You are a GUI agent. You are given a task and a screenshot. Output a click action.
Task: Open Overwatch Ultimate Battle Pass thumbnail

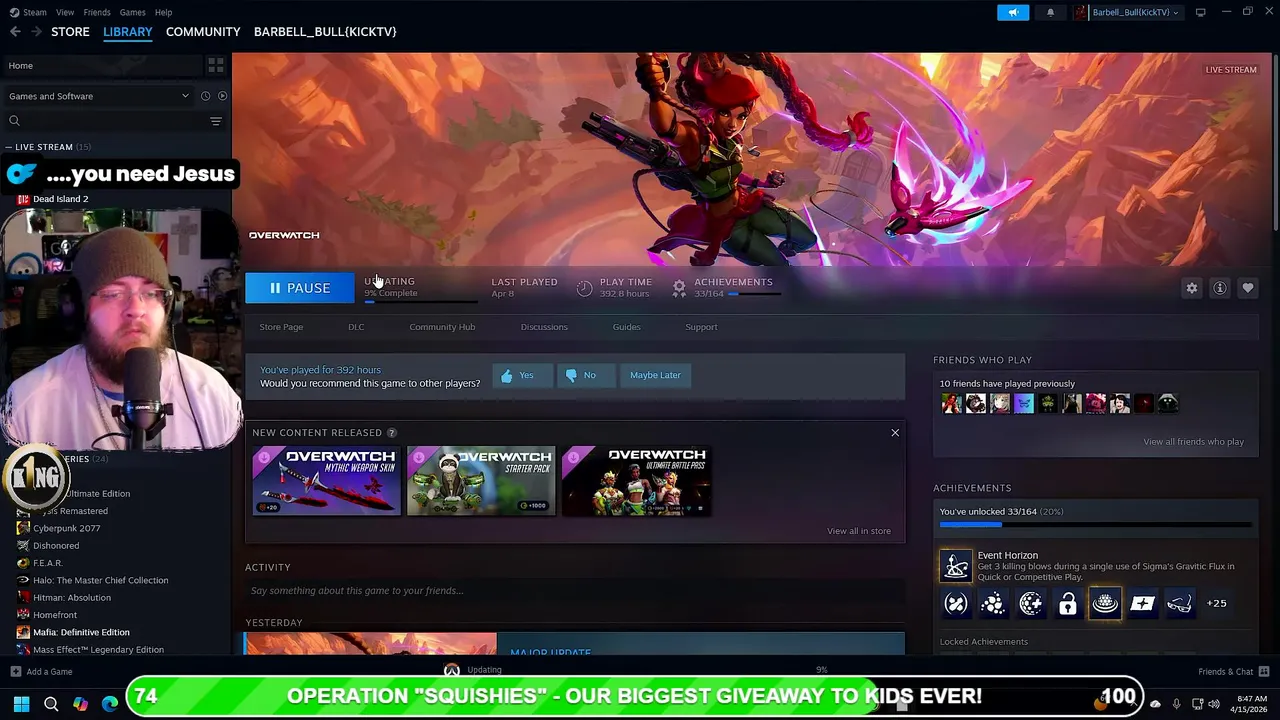pyautogui.click(x=636, y=481)
